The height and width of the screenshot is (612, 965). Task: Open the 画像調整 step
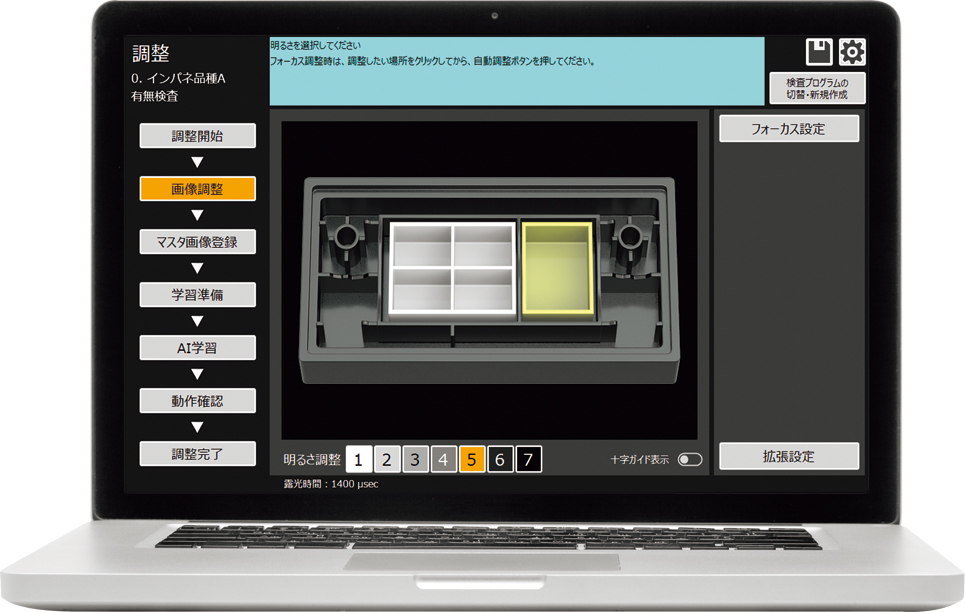tap(197, 189)
